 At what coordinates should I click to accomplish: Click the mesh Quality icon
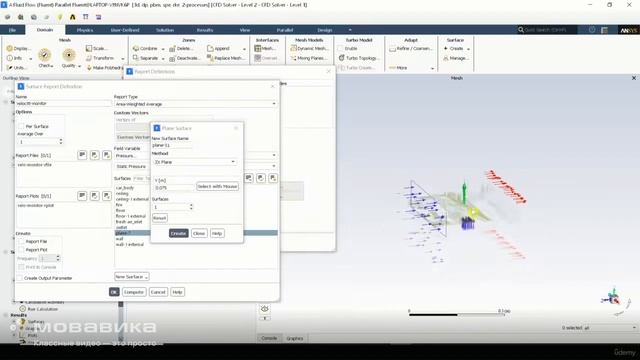69,55
